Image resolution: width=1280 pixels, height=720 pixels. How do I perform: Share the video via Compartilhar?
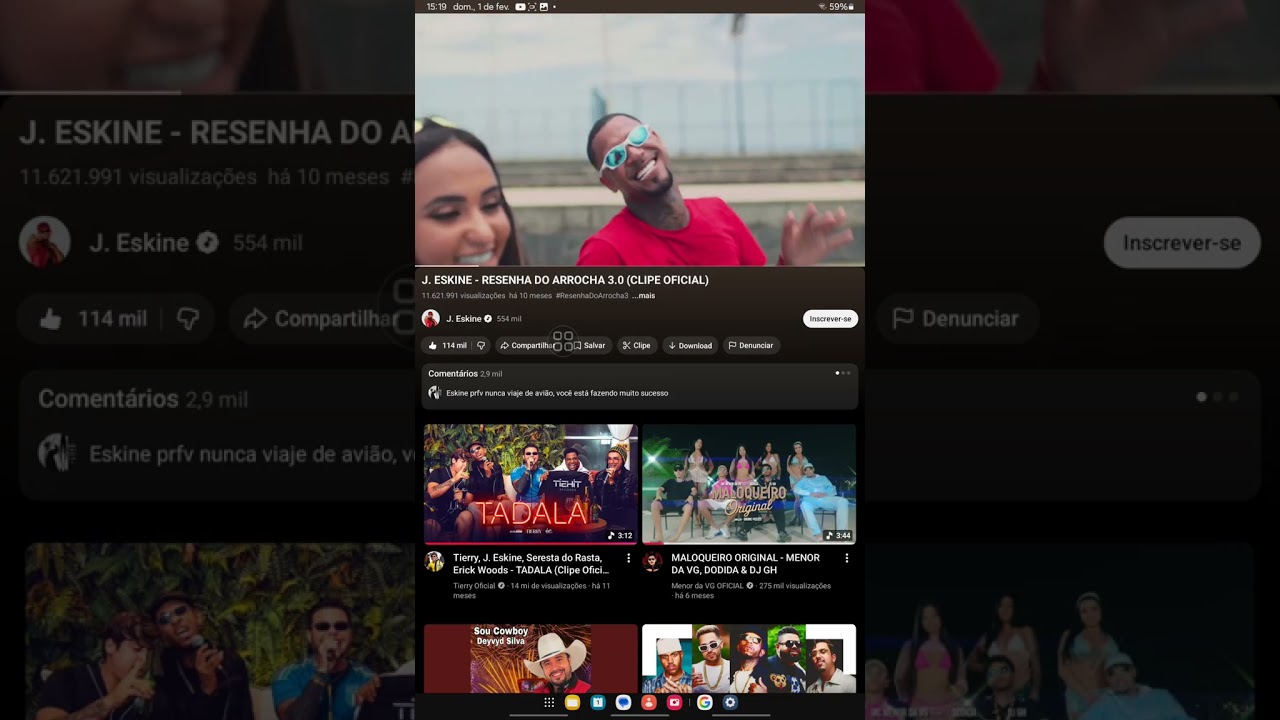[527, 345]
